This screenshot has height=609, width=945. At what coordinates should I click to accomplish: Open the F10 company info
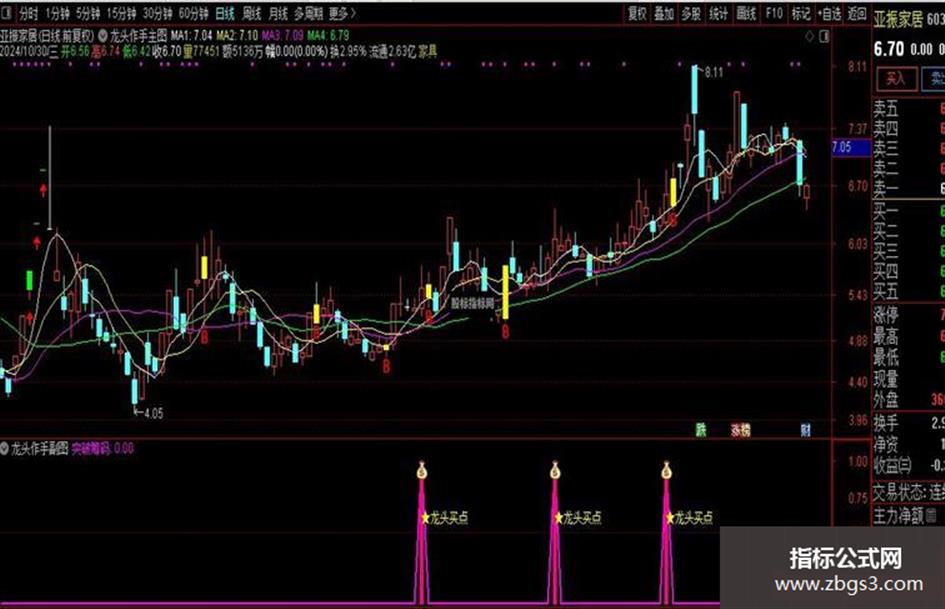pyautogui.click(x=774, y=13)
